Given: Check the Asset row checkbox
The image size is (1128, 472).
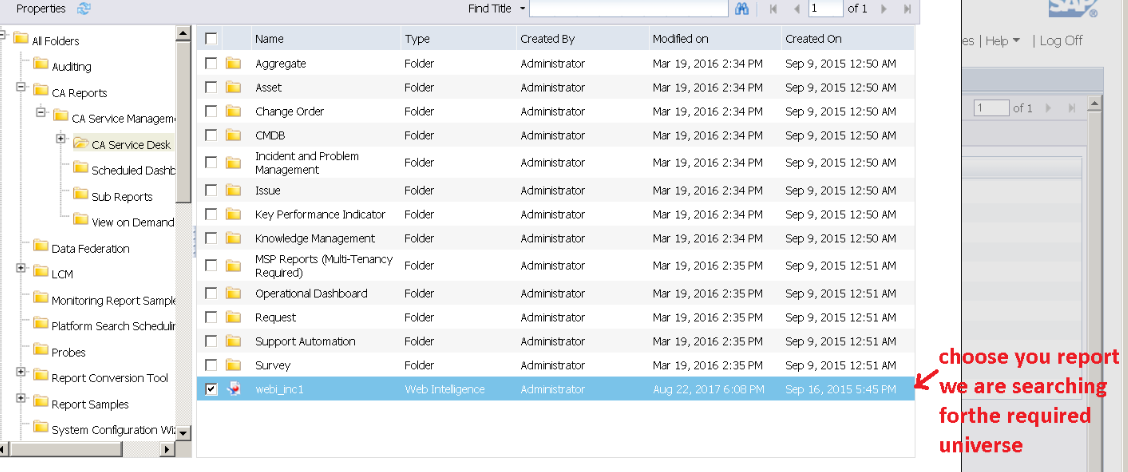Looking at the screenshot, I should point(211,87).
